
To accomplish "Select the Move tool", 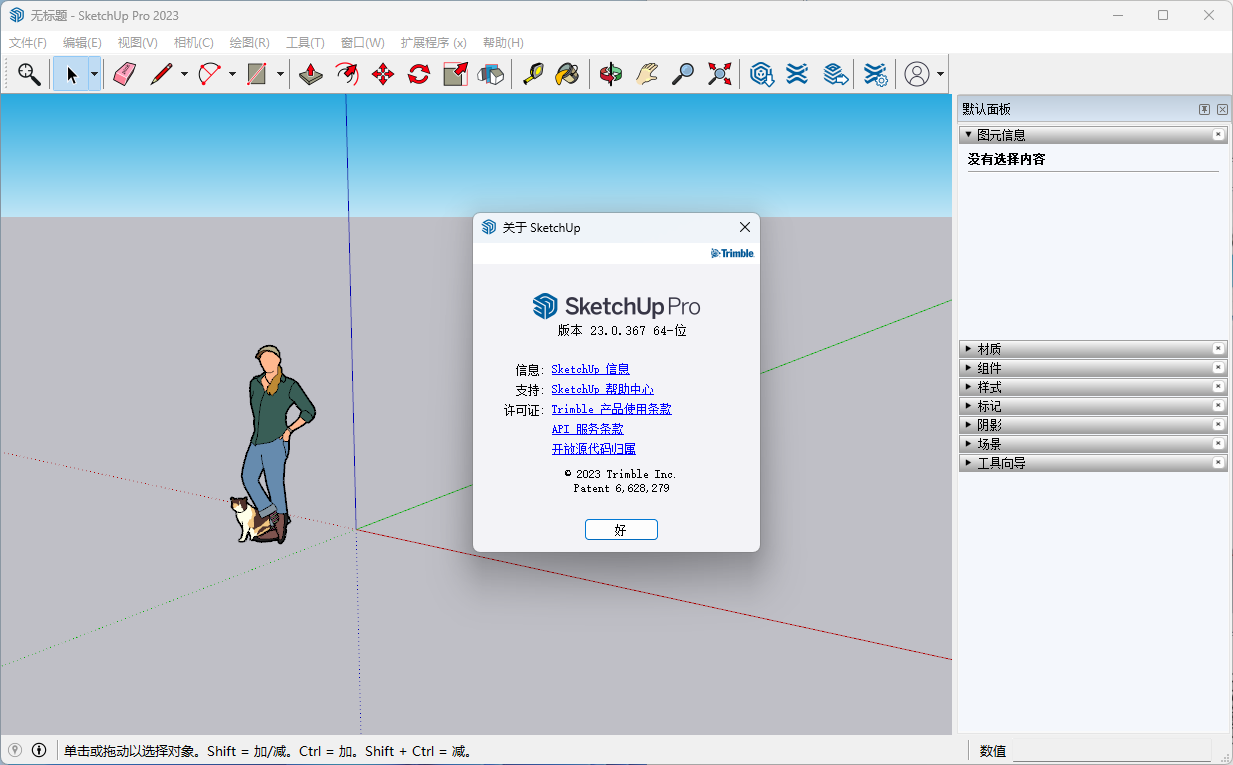I will point(383,74).
